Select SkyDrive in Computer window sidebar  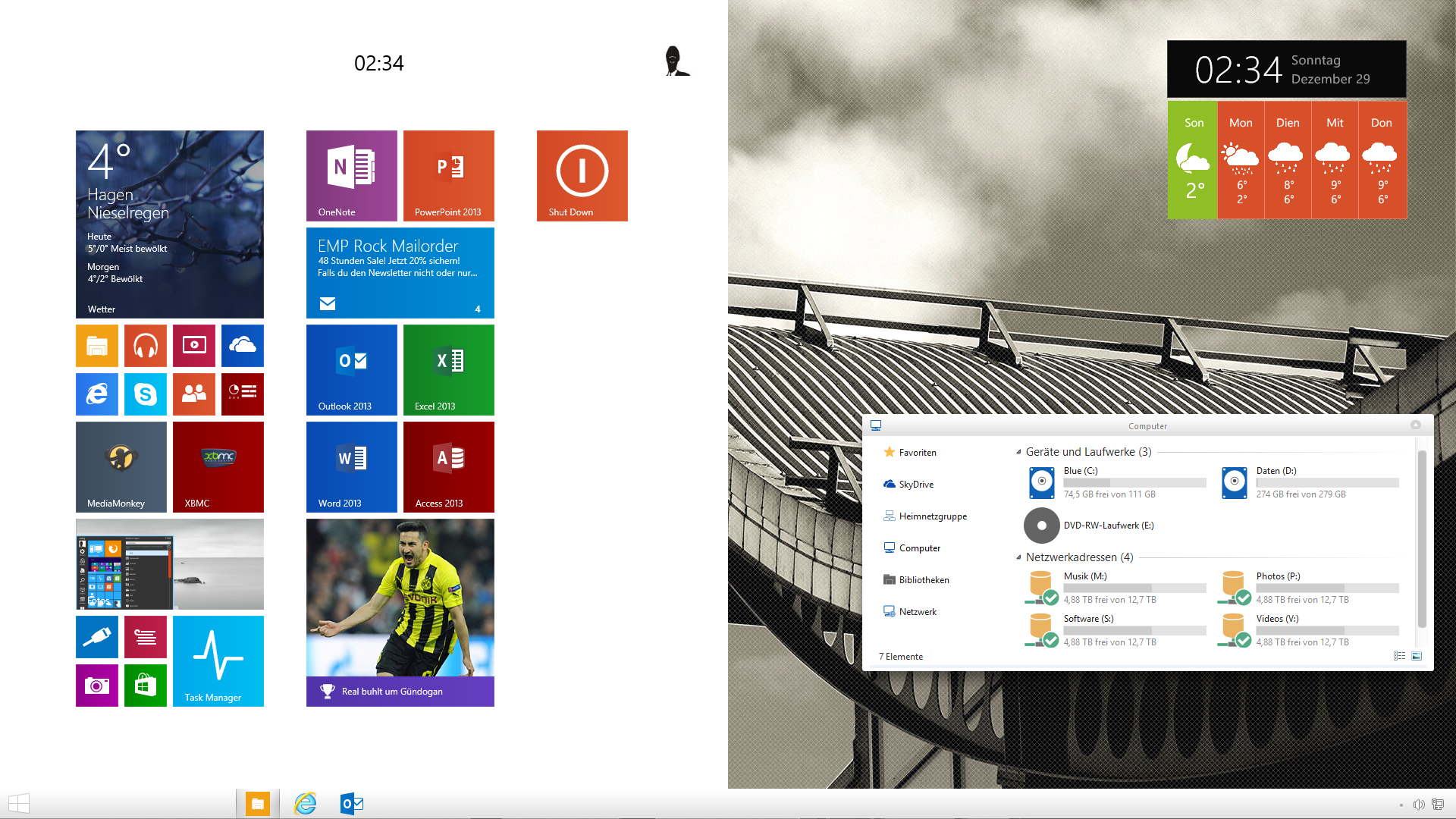pyautogui.click(x=908, y=484)
